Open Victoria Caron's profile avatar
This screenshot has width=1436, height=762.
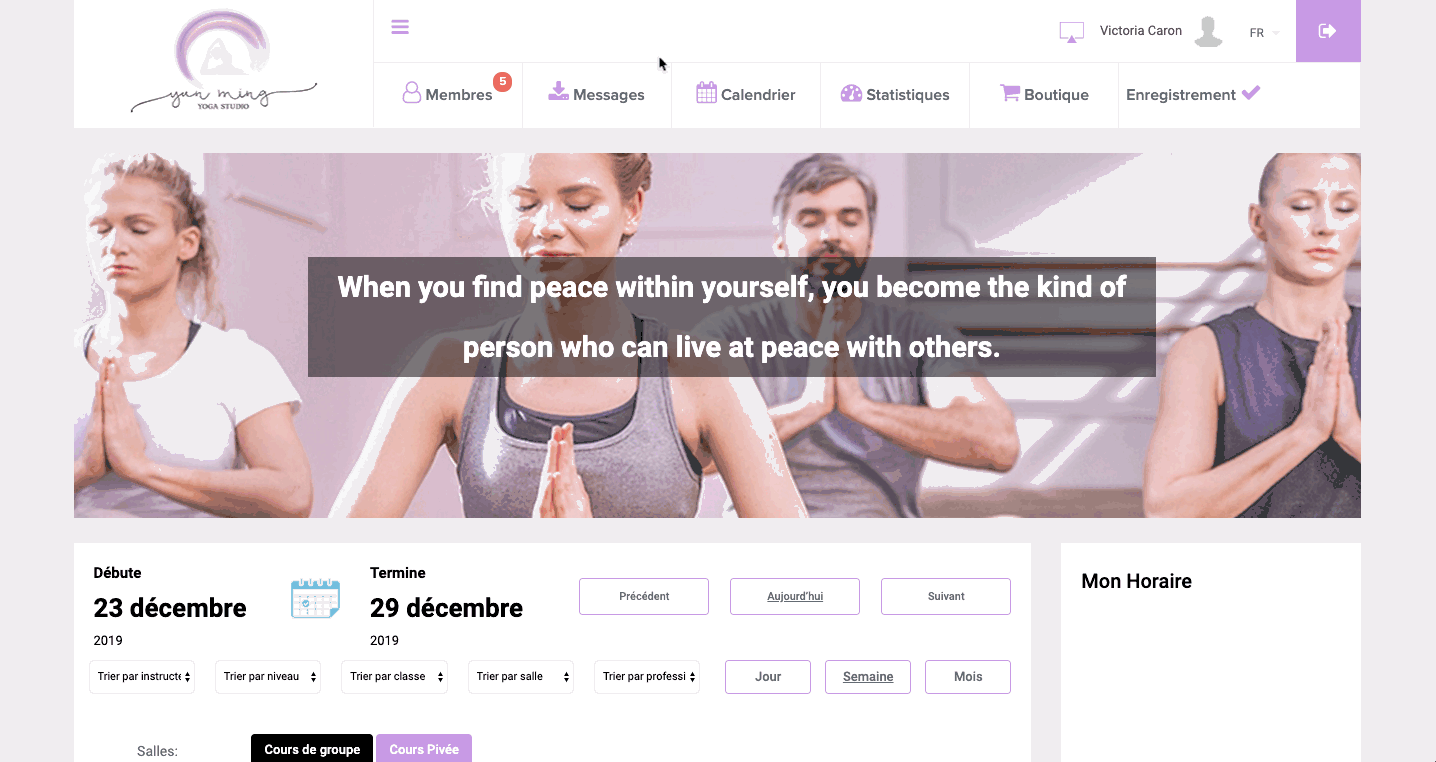tap(1209, 32)
